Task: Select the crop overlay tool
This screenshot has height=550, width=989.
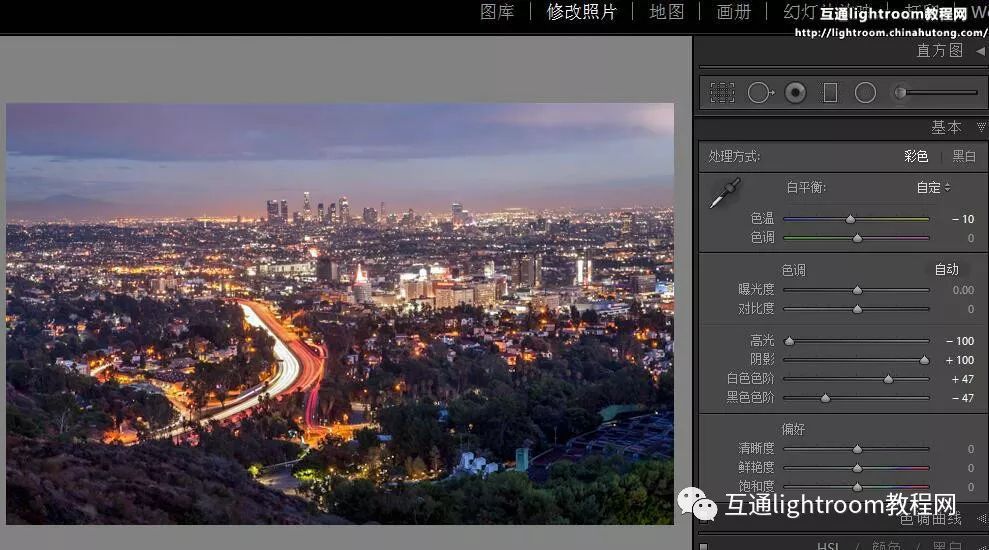Action: click(x=722, y=93)
